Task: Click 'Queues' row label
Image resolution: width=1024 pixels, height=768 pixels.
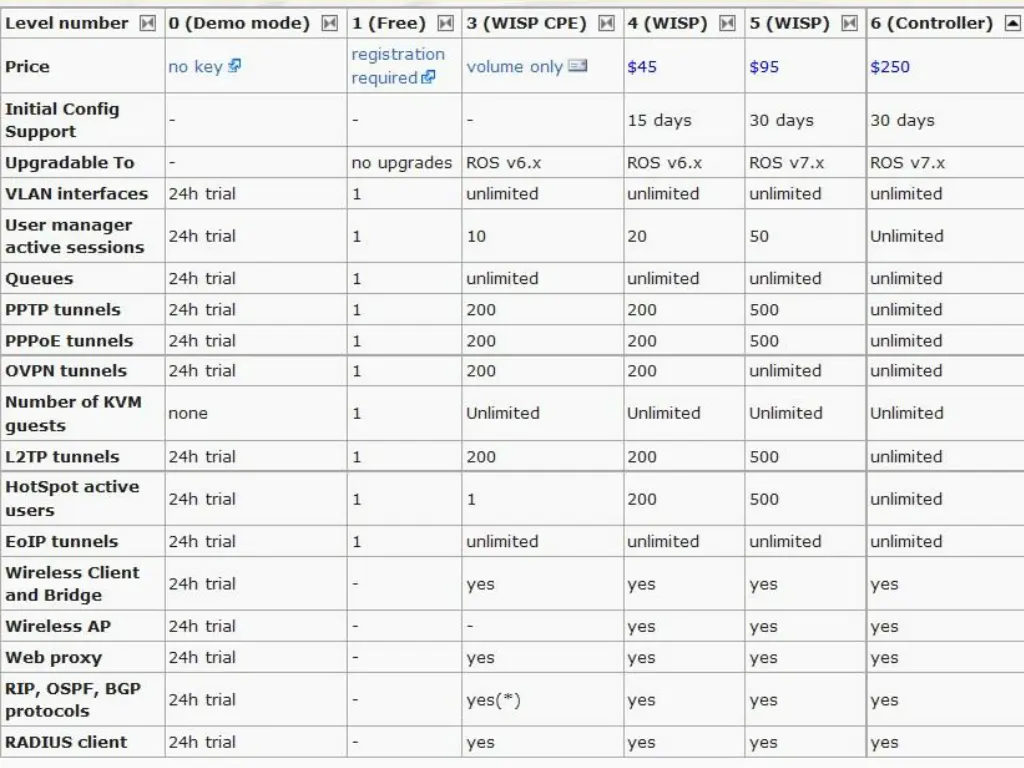Action: 39,279
